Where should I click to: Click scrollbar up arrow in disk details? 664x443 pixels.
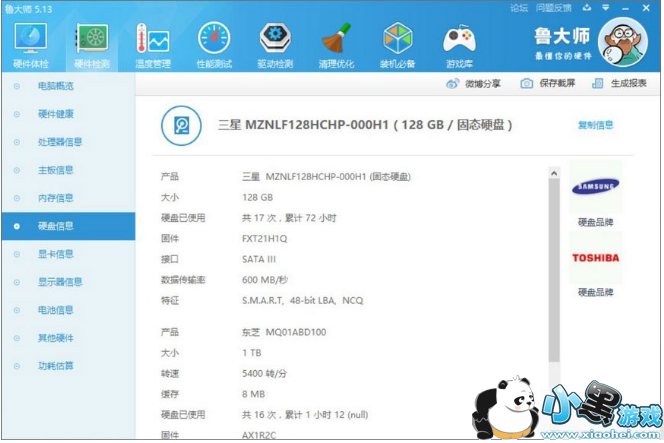[x=554, y=173]
